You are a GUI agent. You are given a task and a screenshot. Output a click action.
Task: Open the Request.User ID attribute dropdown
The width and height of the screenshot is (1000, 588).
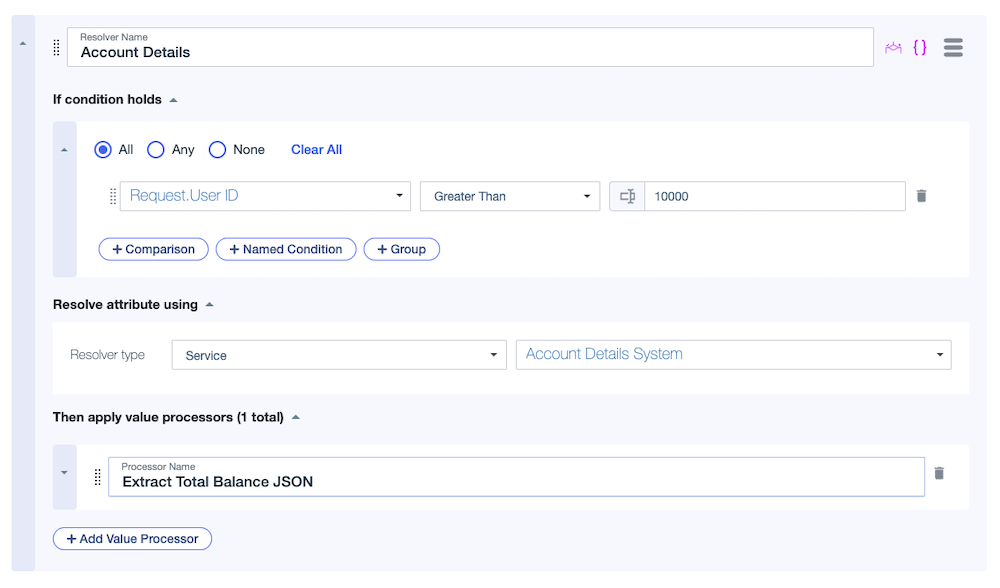(x=265, y=196)
